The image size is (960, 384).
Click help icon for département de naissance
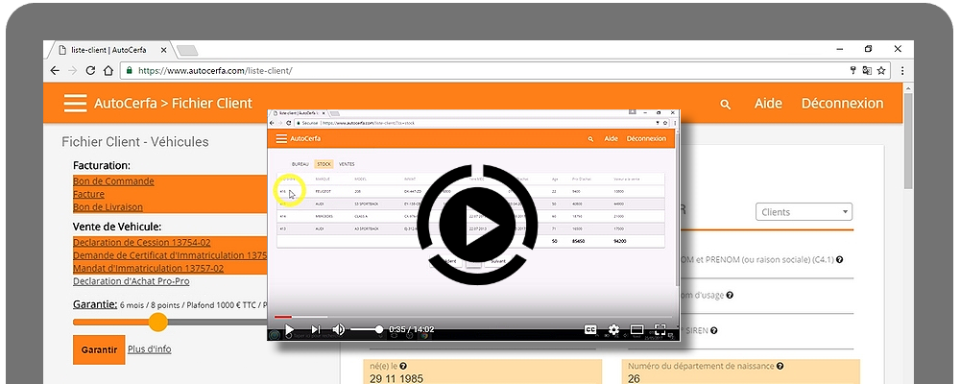tap(781, 366)
